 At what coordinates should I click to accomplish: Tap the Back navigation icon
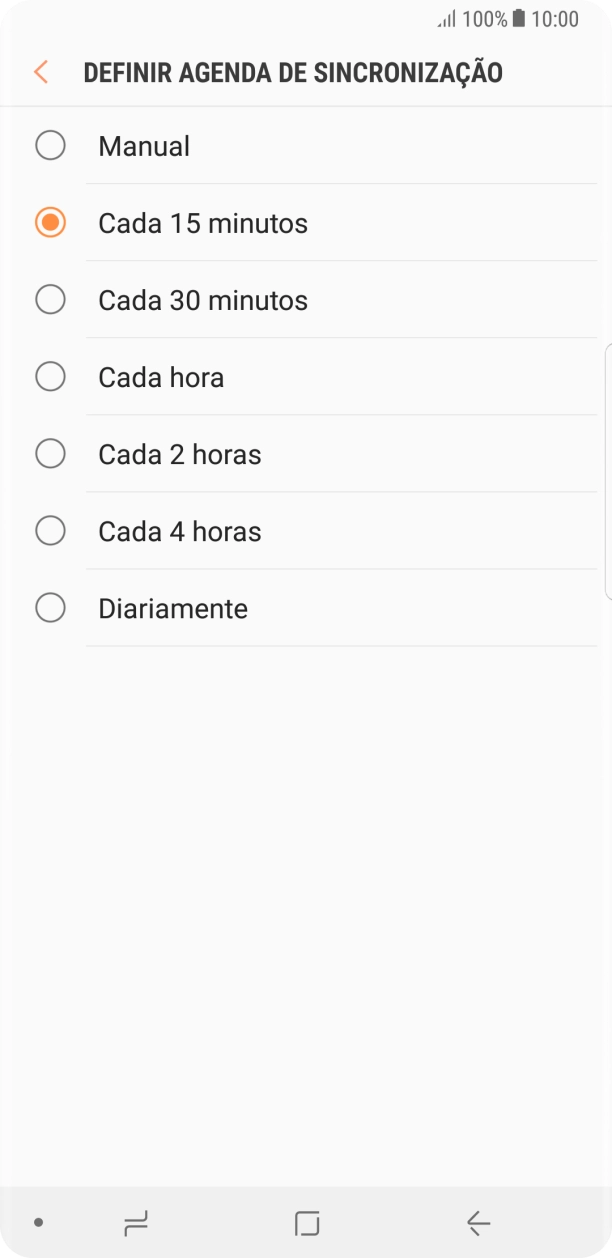477,1222
